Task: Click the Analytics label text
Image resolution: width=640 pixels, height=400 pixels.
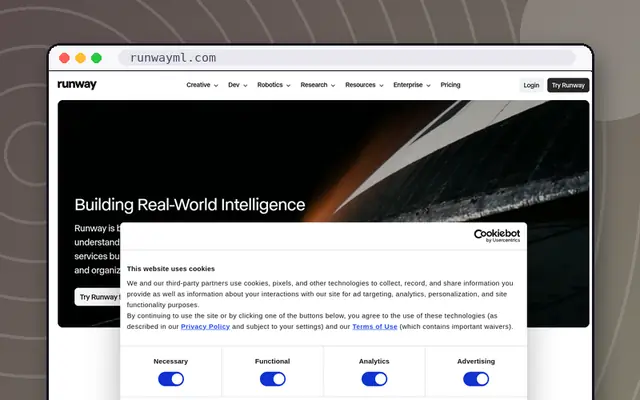Action: point(374,361)
